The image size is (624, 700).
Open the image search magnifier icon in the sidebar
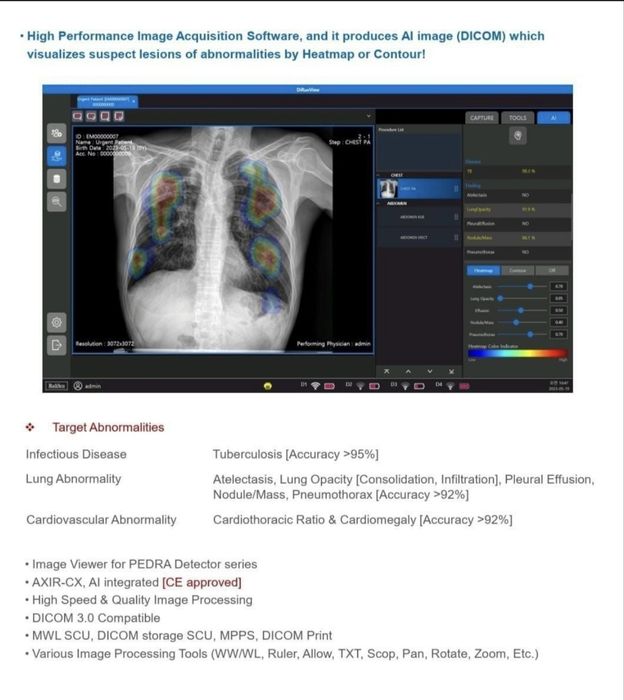tap(57, 202)
